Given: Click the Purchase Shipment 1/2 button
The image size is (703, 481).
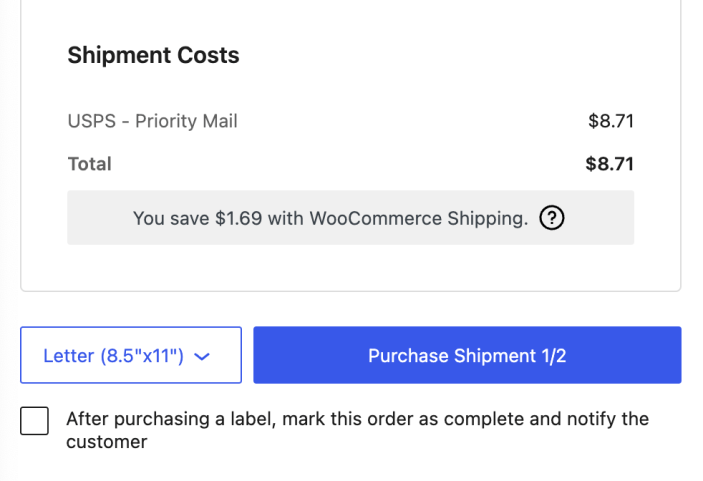Looking at the screenshot, I should (x=467, y=355).
